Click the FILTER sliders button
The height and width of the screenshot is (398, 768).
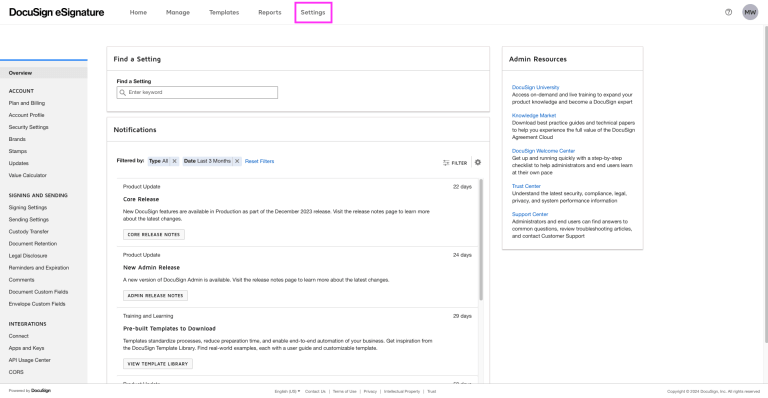(x=455, y=163)
